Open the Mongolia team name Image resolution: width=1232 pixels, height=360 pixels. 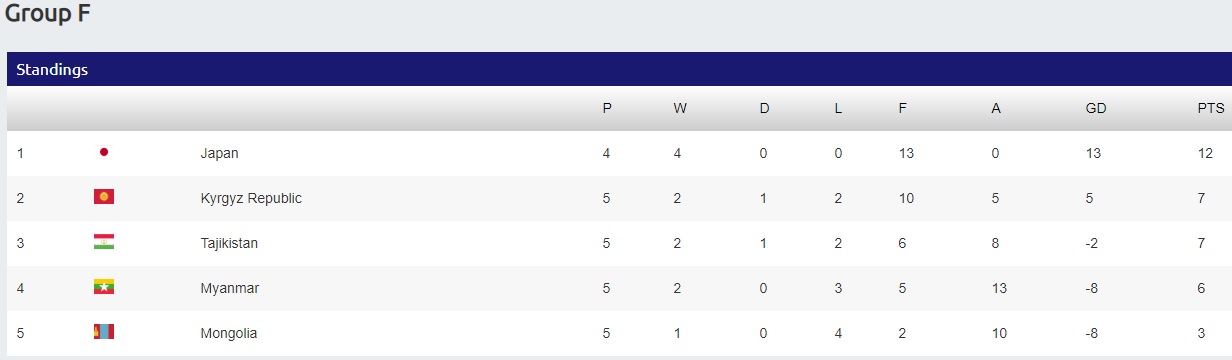coord(228,333)
